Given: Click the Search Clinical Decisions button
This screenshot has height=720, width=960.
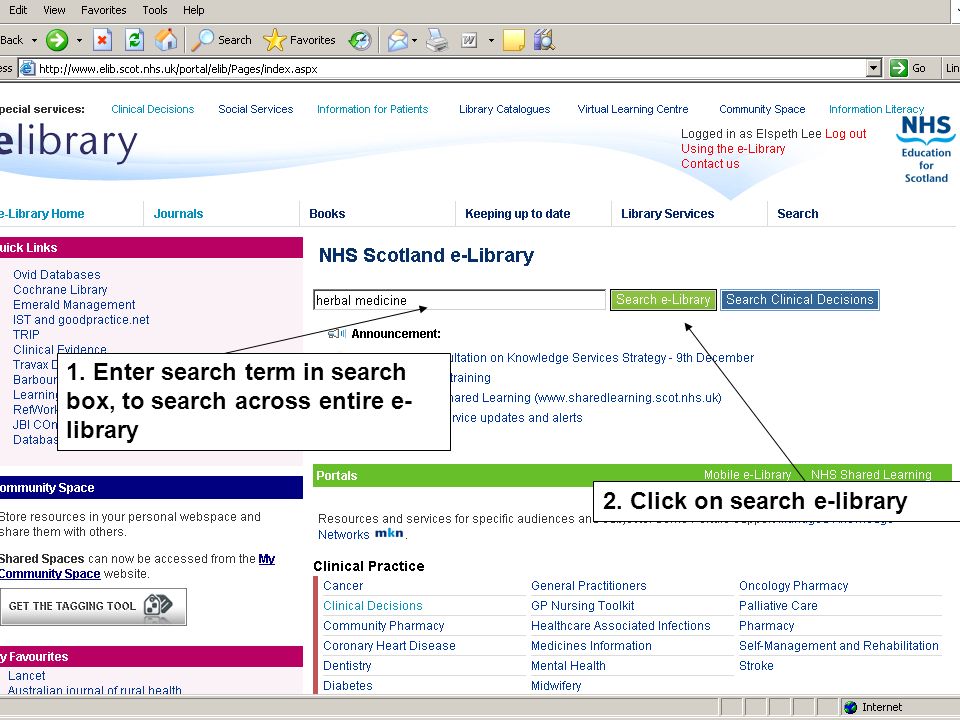Looking at the screenshot, I should click(800, 299).
